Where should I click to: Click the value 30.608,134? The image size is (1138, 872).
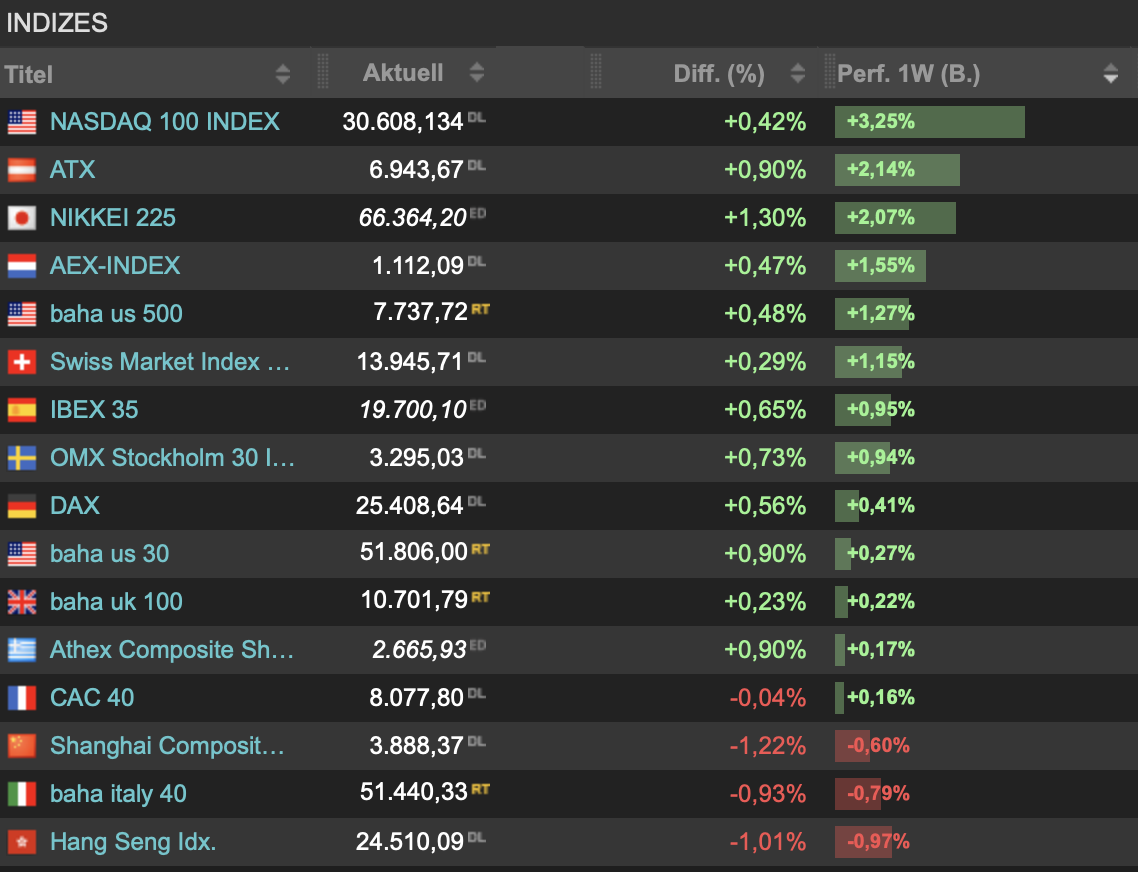(403, 121)
